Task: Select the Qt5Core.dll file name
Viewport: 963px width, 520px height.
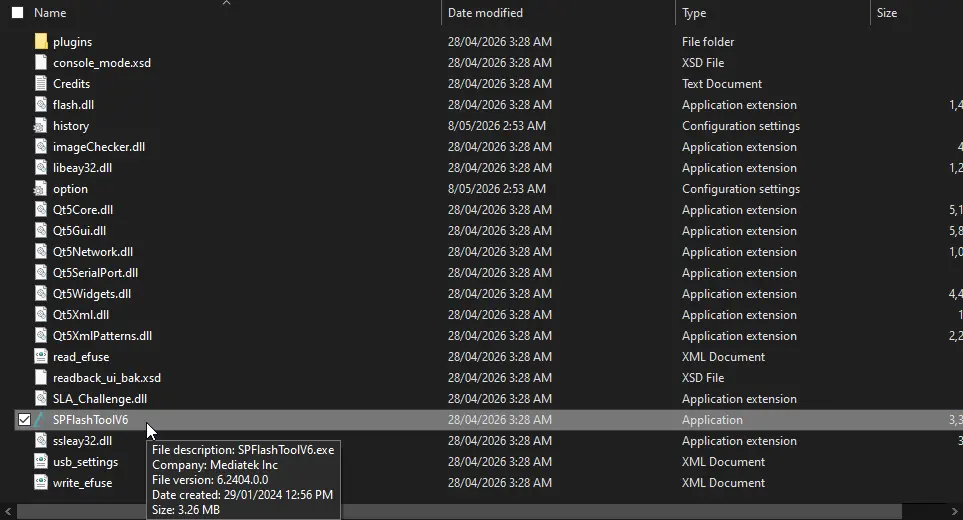Action: click(83, 209)
